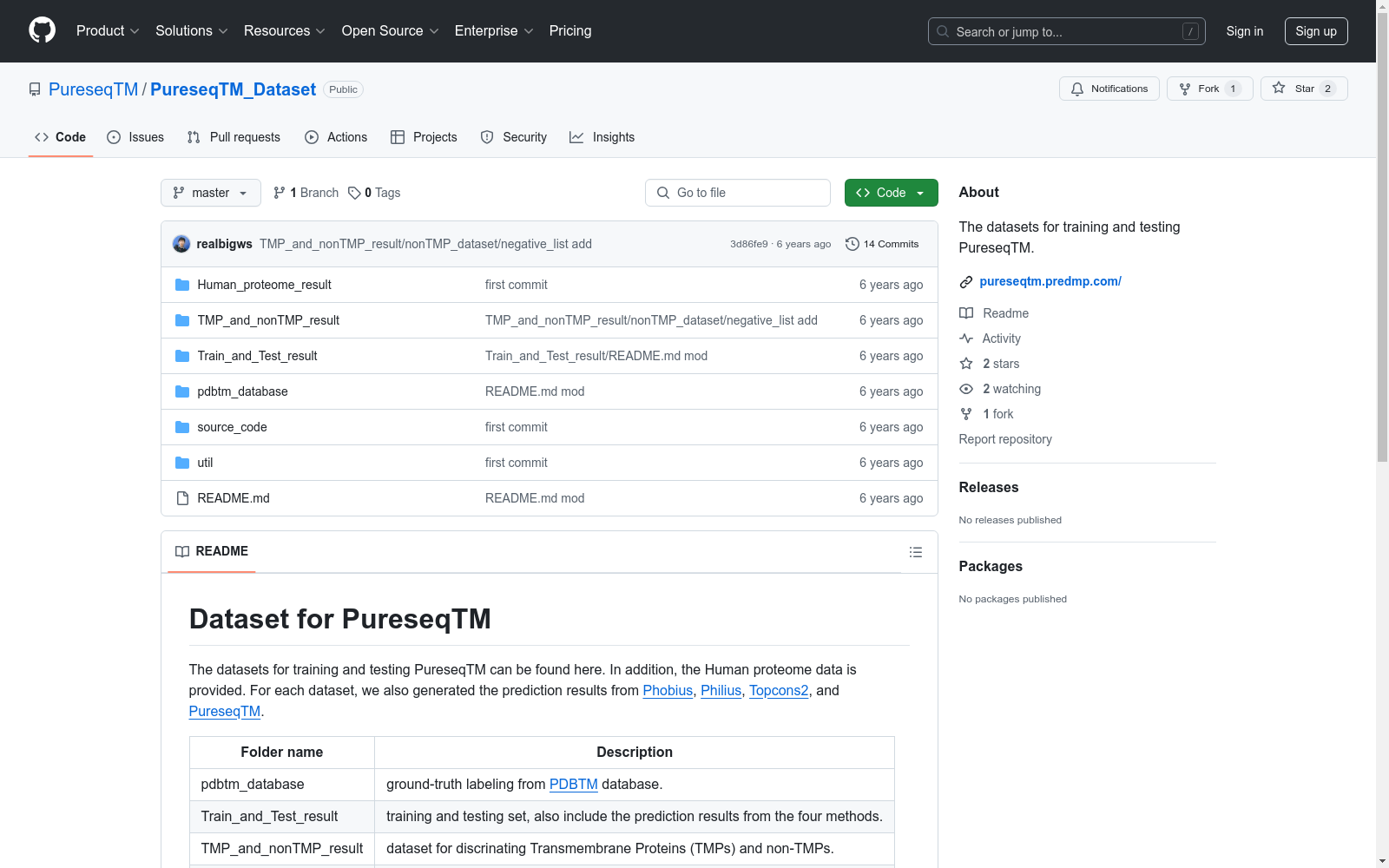Click the README.md file icon
Viewport: 1389px width, 868px height.
[182, 498]
